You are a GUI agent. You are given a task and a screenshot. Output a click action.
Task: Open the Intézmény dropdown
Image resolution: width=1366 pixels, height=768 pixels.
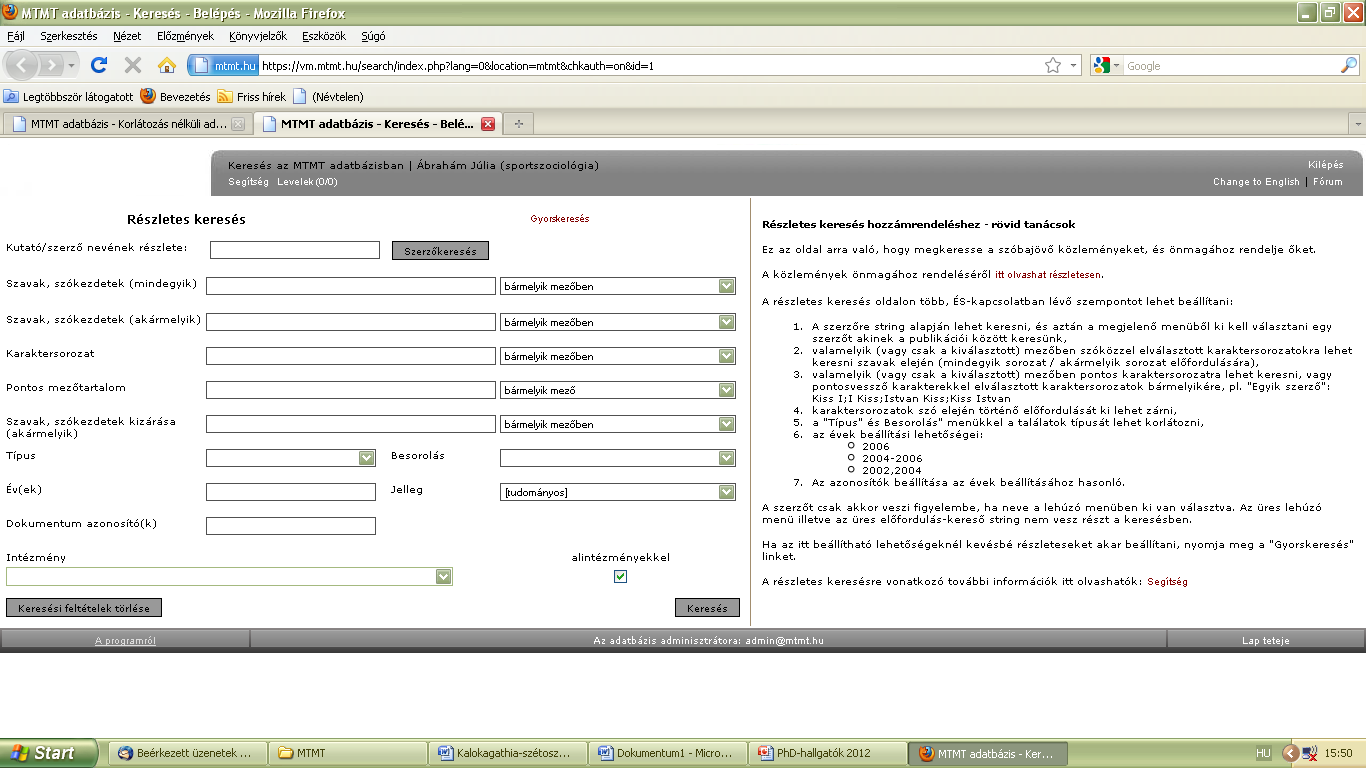229,577
